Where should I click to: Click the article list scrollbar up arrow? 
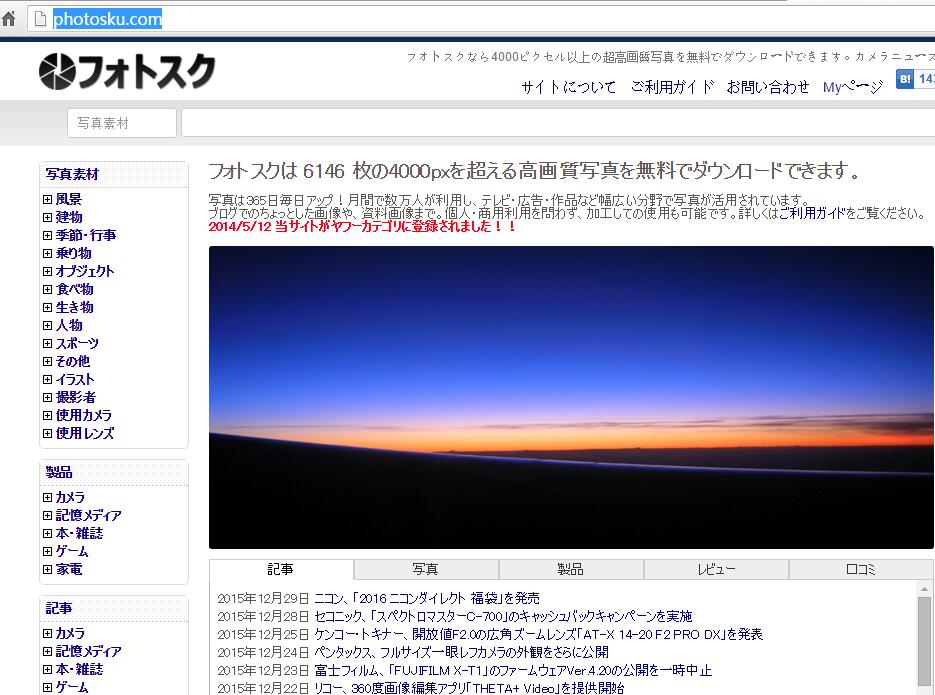point(924,589)
